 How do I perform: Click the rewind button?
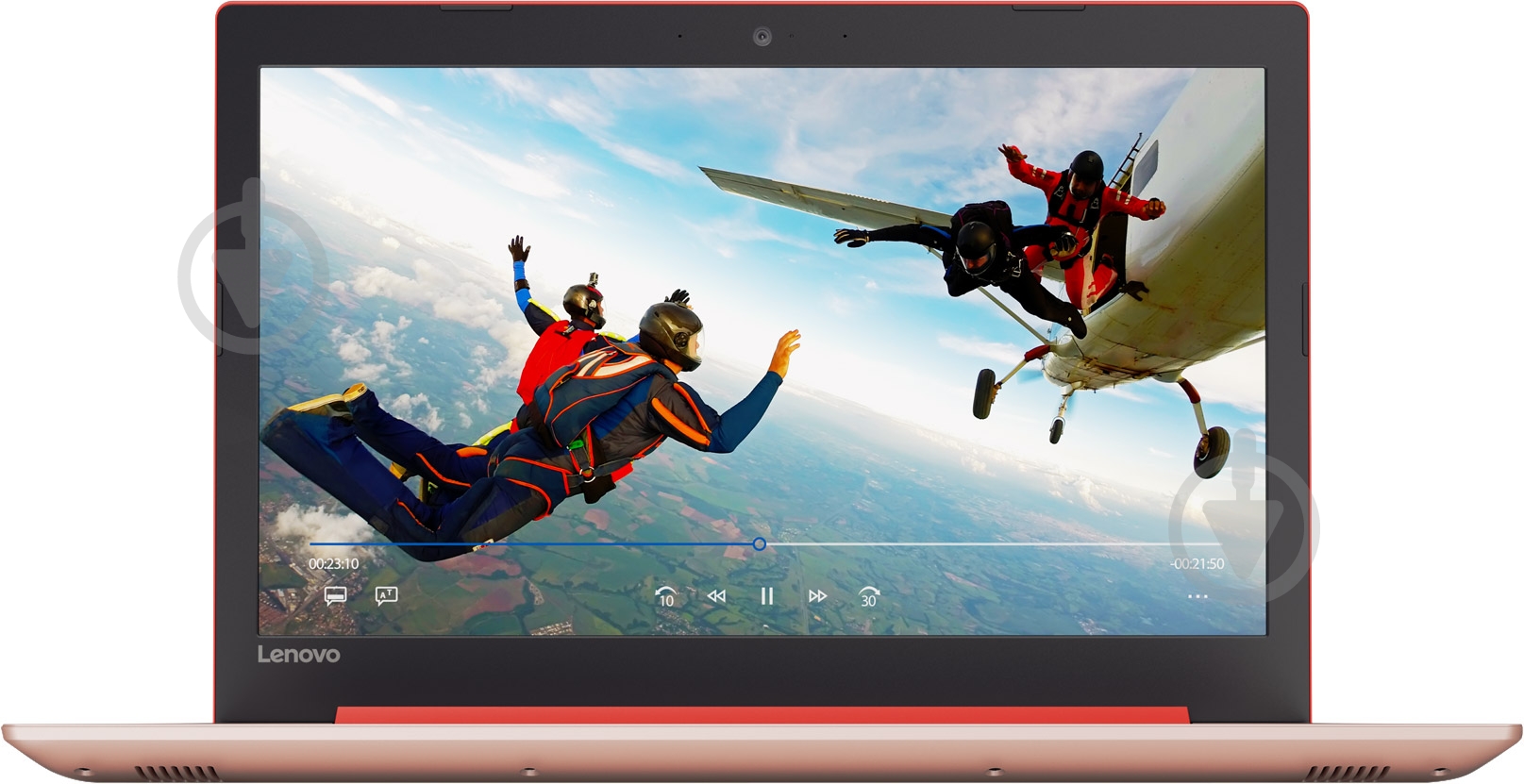[x=716, y=595]
